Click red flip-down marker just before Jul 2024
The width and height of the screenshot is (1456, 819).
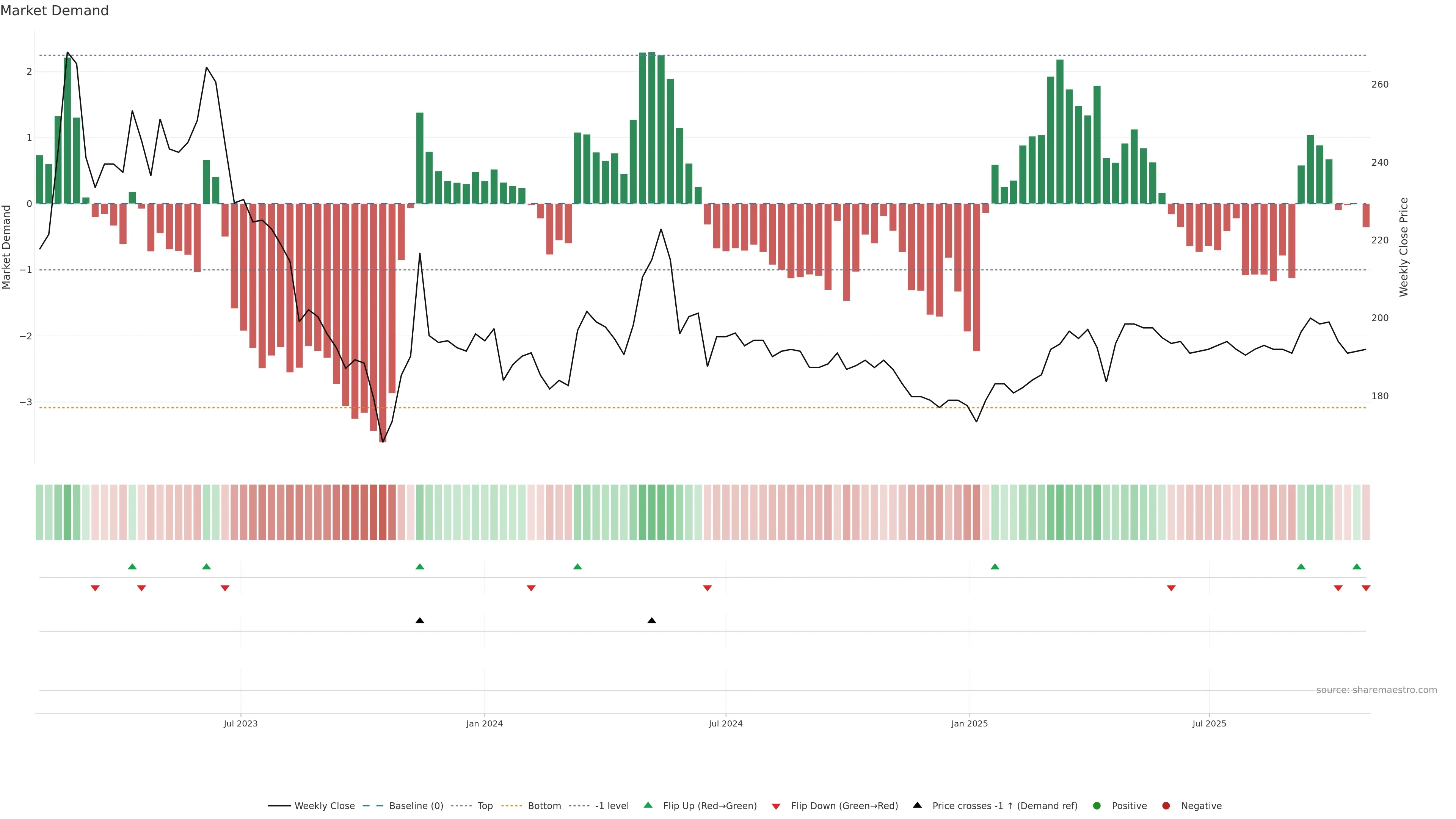click(x=707, y=588)
